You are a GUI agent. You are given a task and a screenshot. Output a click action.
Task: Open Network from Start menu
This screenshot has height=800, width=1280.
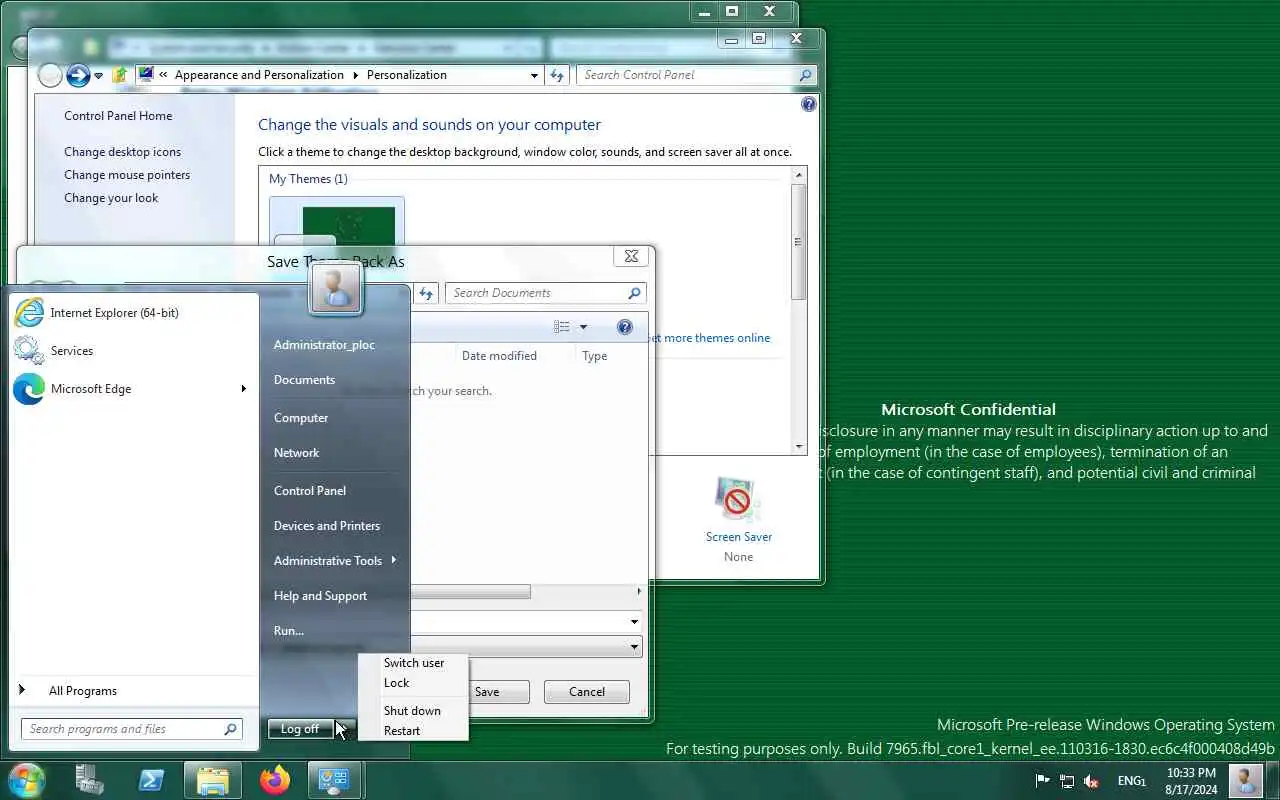click(297, 453)
